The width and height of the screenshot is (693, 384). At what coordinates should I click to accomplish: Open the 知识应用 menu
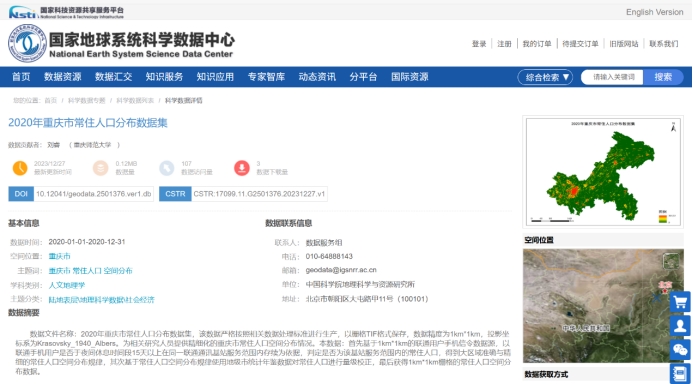point(215,77)
